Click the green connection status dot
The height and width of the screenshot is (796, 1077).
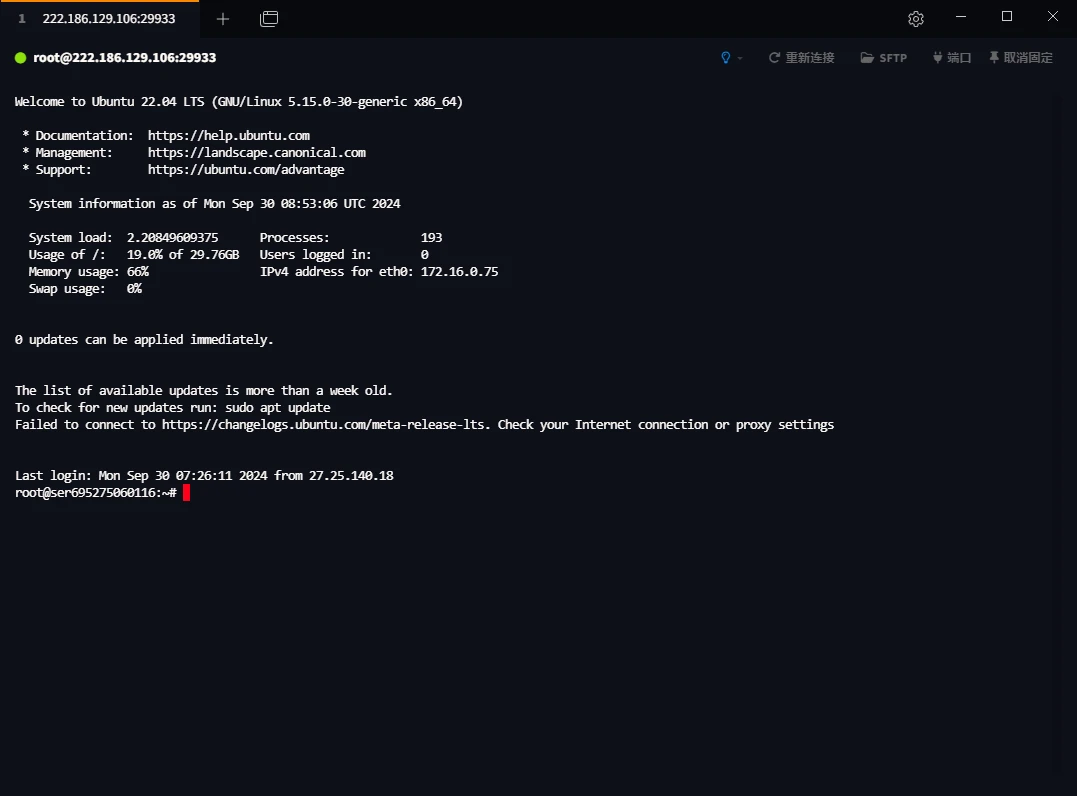coord(20,58)
